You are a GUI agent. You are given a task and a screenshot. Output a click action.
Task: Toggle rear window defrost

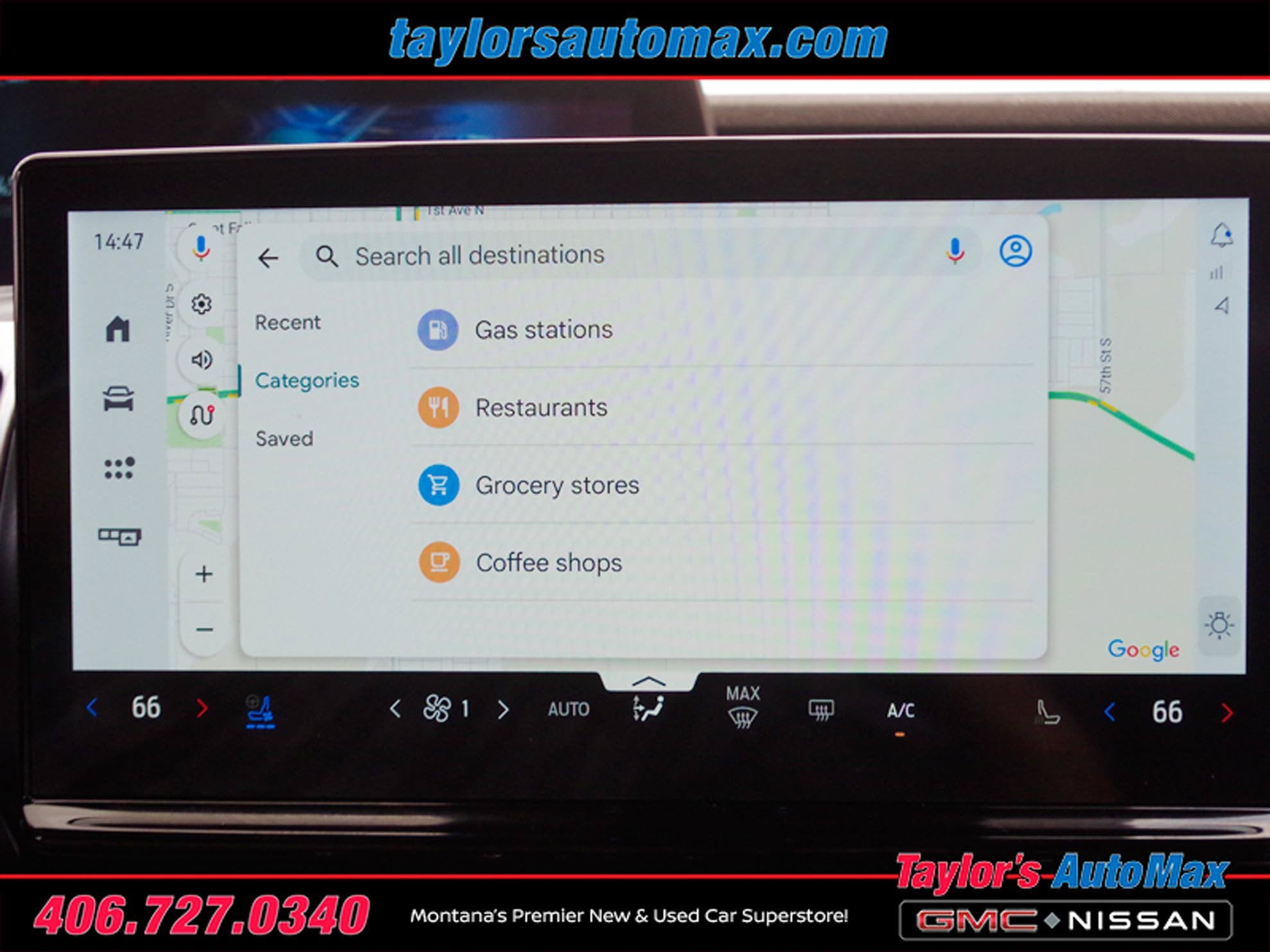821,710
